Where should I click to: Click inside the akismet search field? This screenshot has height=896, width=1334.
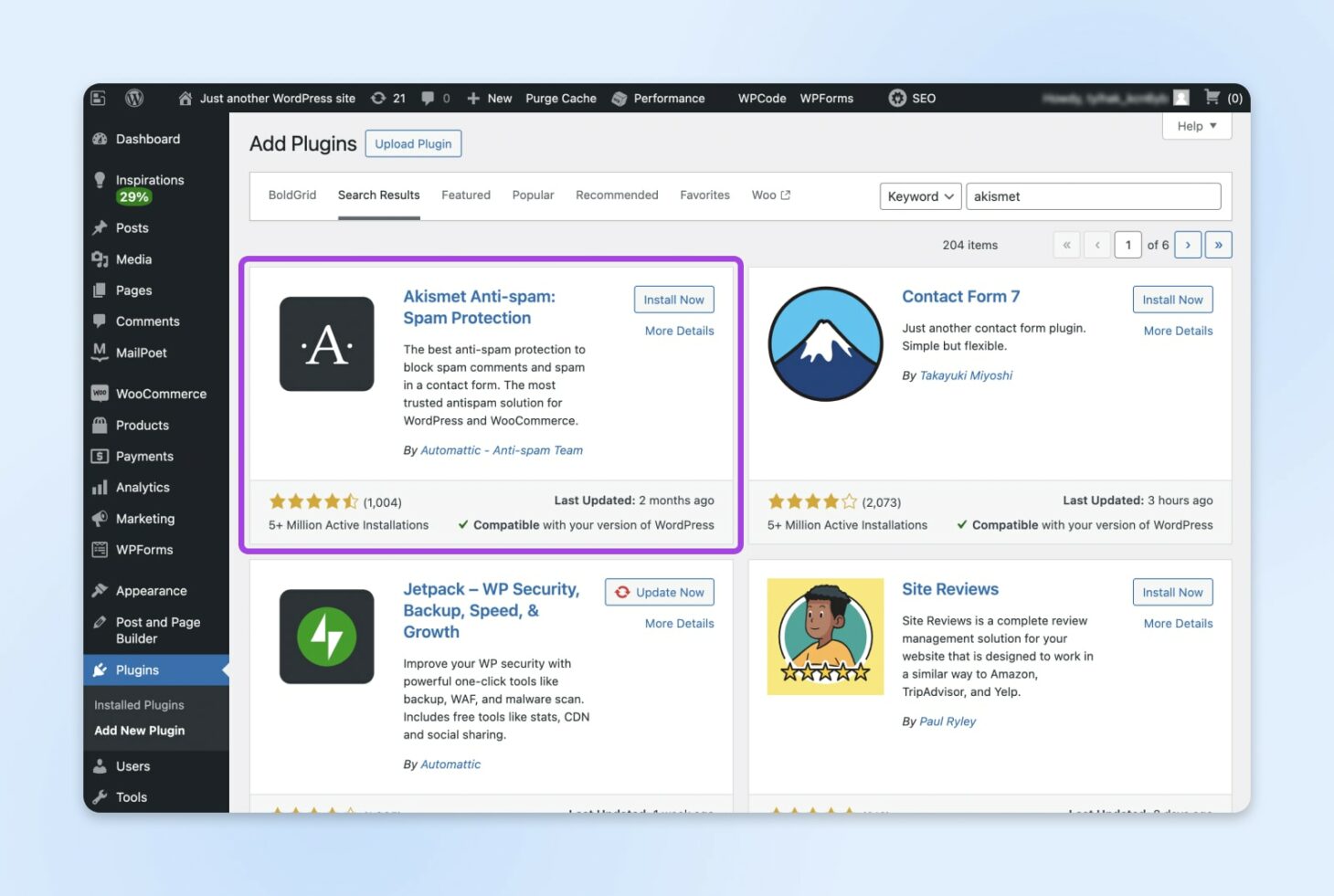pyautogui.click(x=1093, y=195)
